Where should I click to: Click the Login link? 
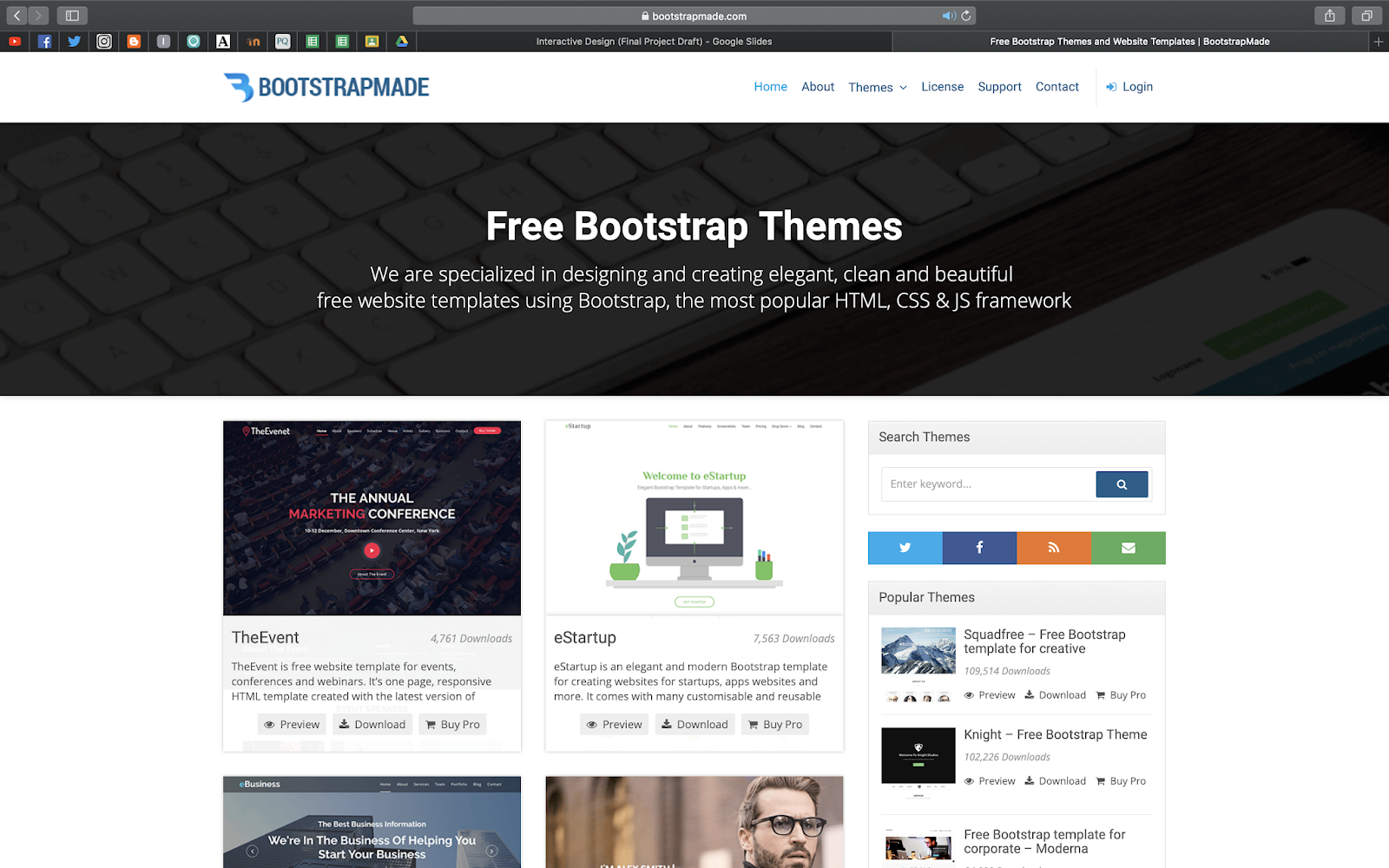click(1129, 87)
